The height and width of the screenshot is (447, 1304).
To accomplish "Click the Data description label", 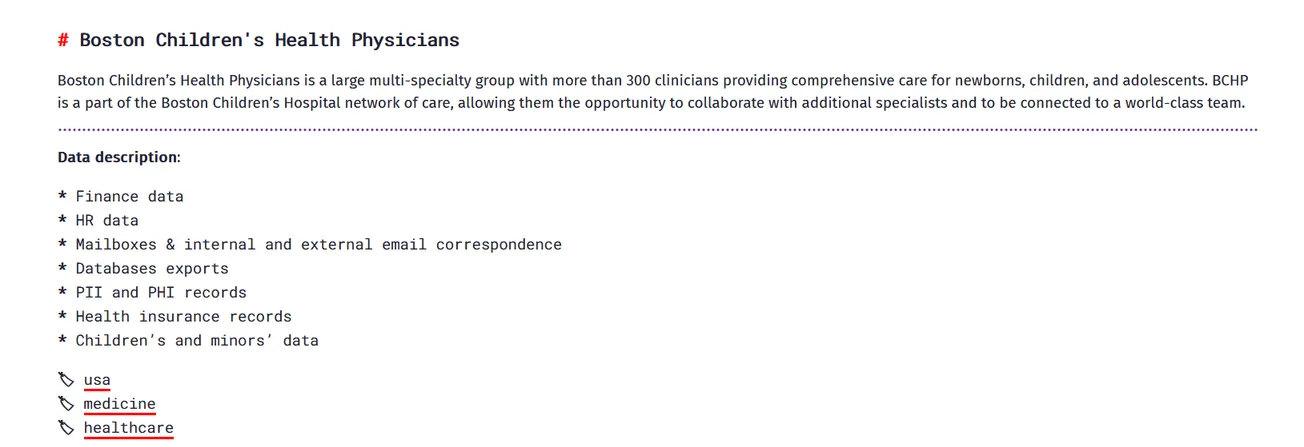I will pos(118,158).
